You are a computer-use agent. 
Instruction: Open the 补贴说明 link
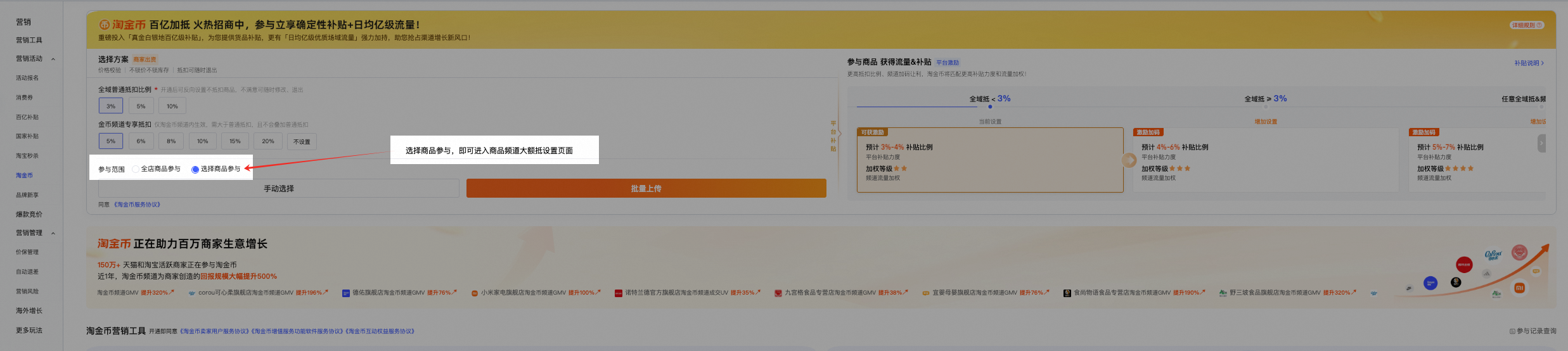1529,63
